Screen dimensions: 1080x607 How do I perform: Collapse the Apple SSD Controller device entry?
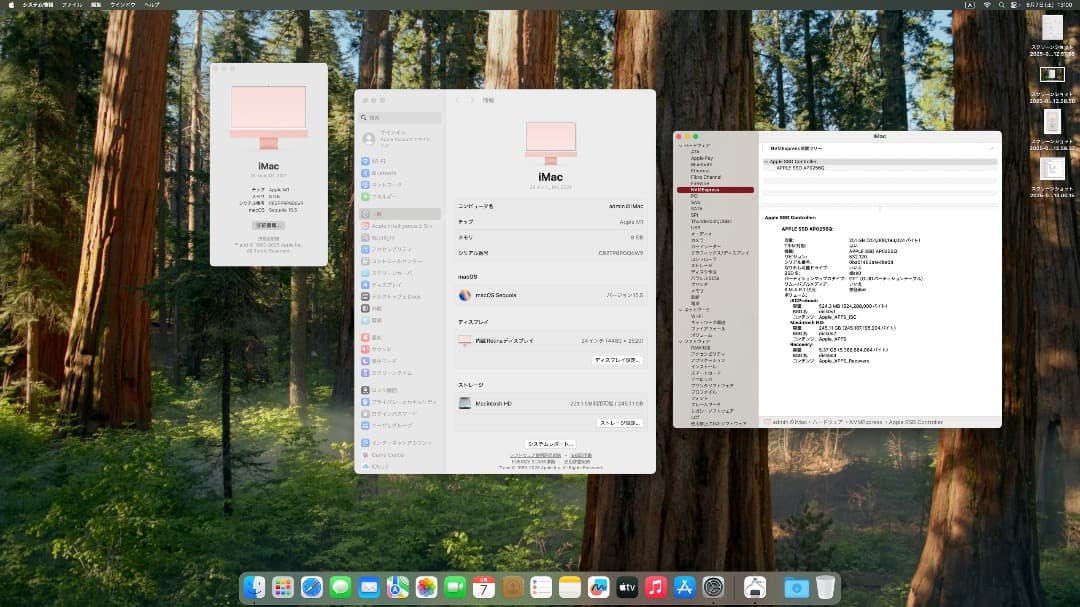click(765, 160)
